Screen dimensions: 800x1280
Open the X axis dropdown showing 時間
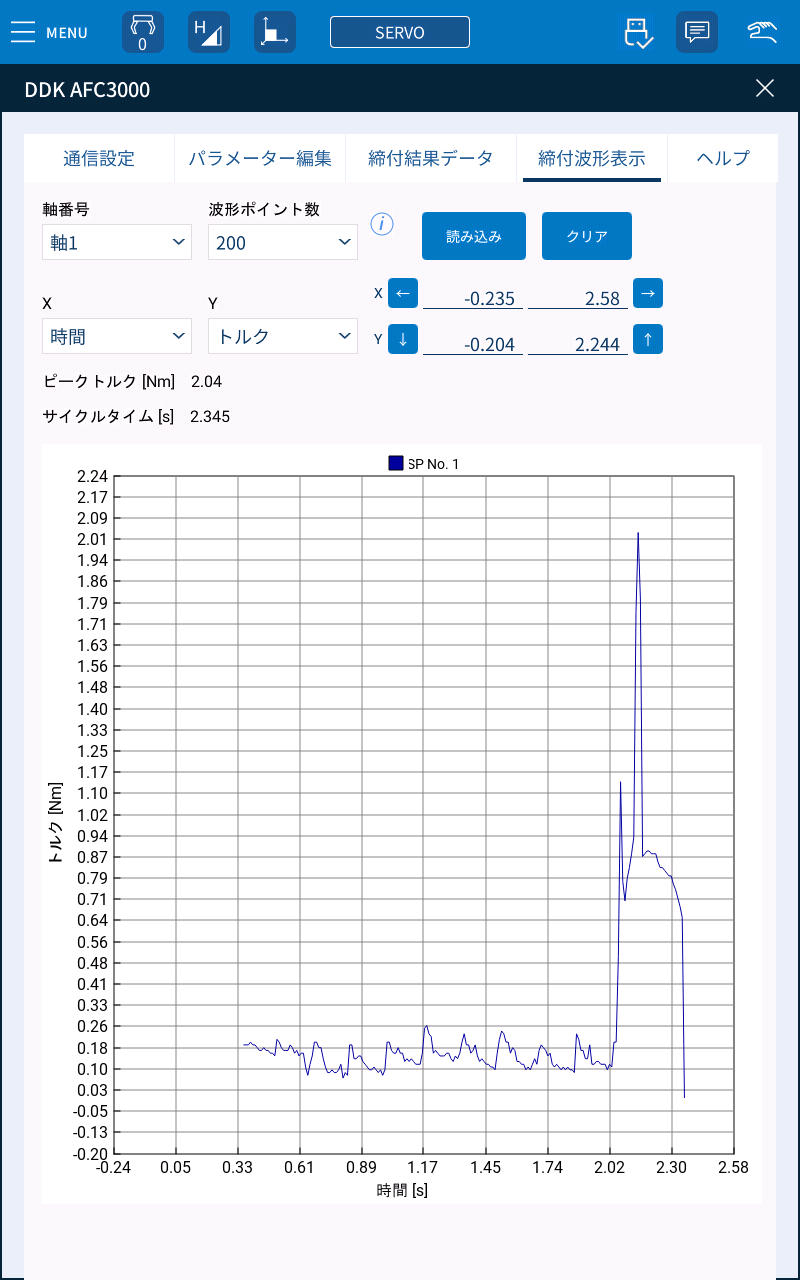pyautogui.click(x=116, y=336)
